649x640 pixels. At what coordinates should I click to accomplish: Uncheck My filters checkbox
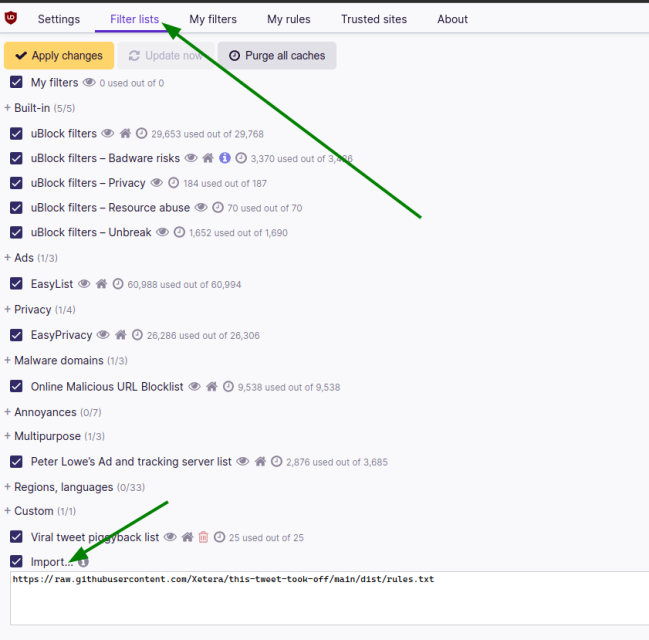click(x=16, y=82)
